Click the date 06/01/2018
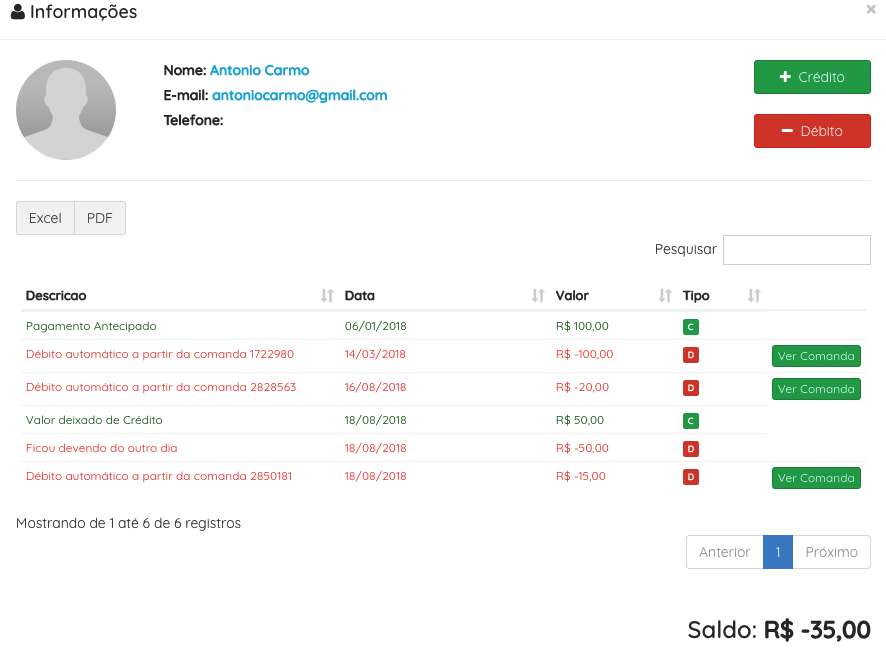886x651 pixels. [x=376, y=326]
